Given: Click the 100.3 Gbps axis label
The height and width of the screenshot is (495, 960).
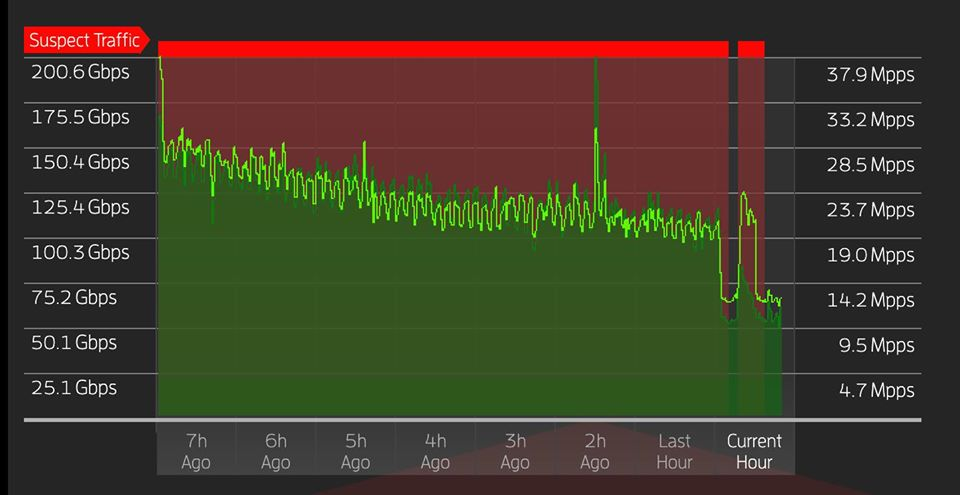Looking at the screenshot, I should (x=80, y=252).
